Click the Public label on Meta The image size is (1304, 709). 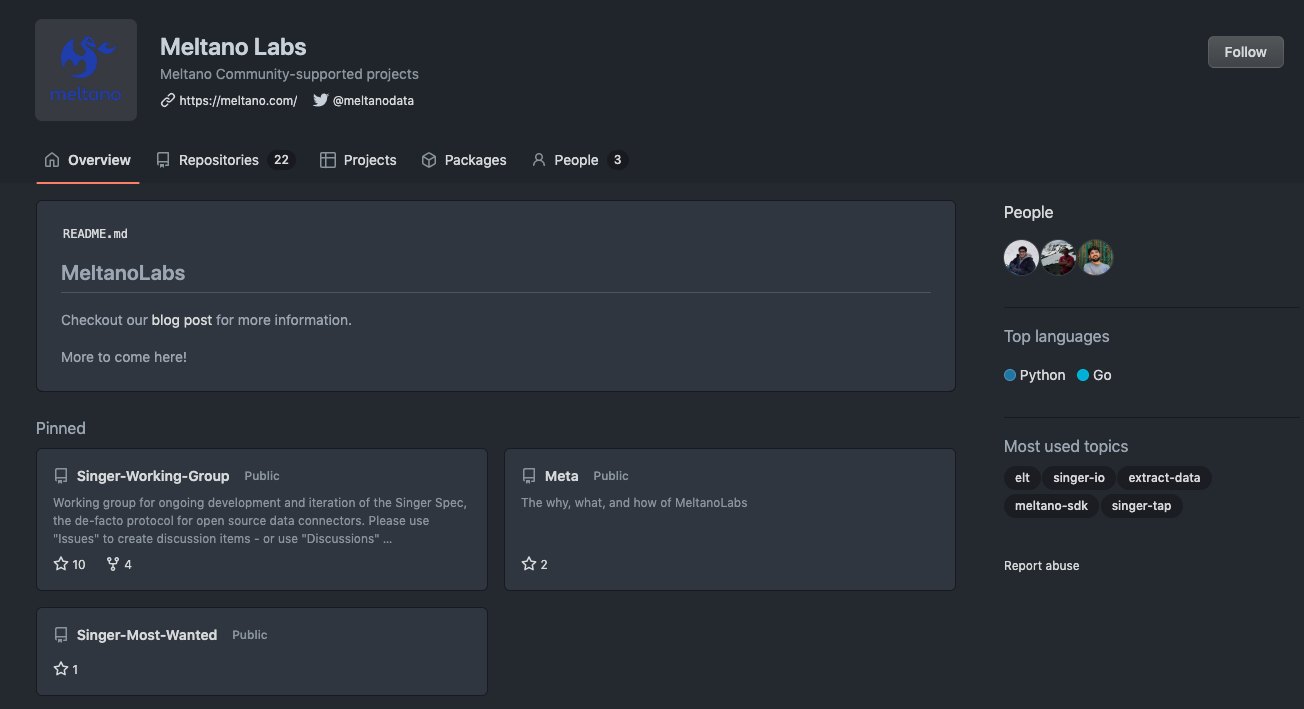pos(611,476)
